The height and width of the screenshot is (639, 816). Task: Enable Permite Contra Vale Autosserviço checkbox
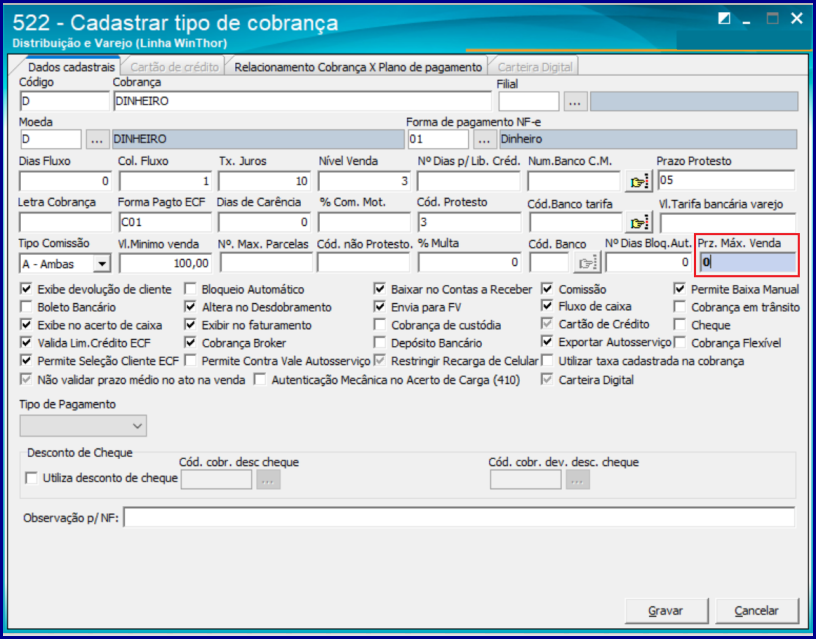[x=190, y=361]
